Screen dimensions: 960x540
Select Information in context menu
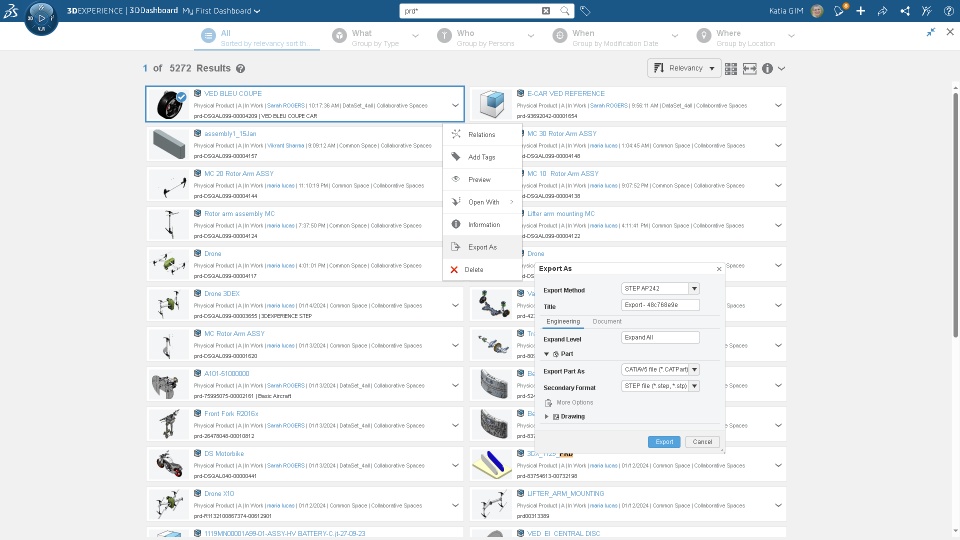(x=482, y=225)
